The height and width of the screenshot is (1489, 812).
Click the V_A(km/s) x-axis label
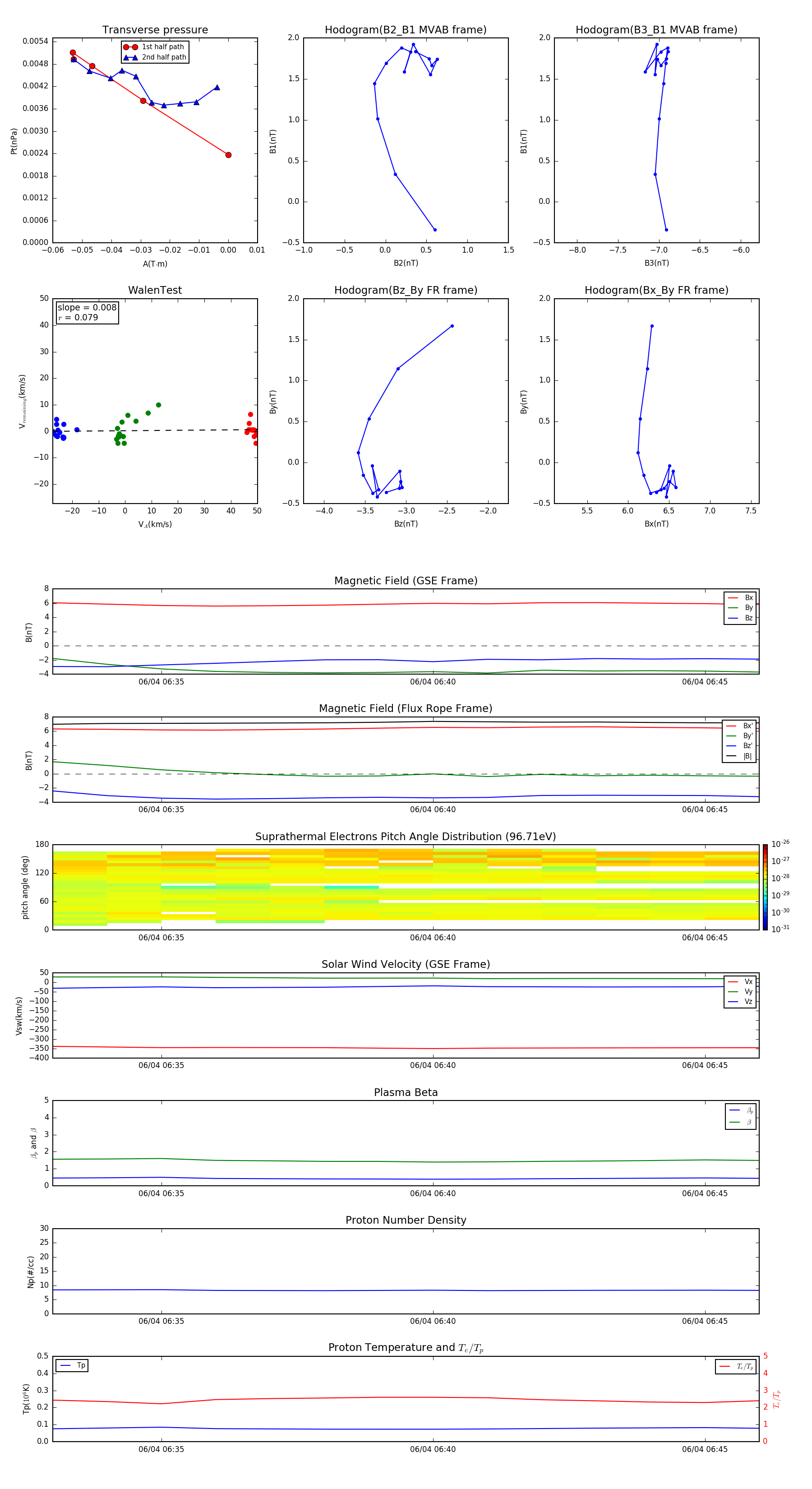155,524
